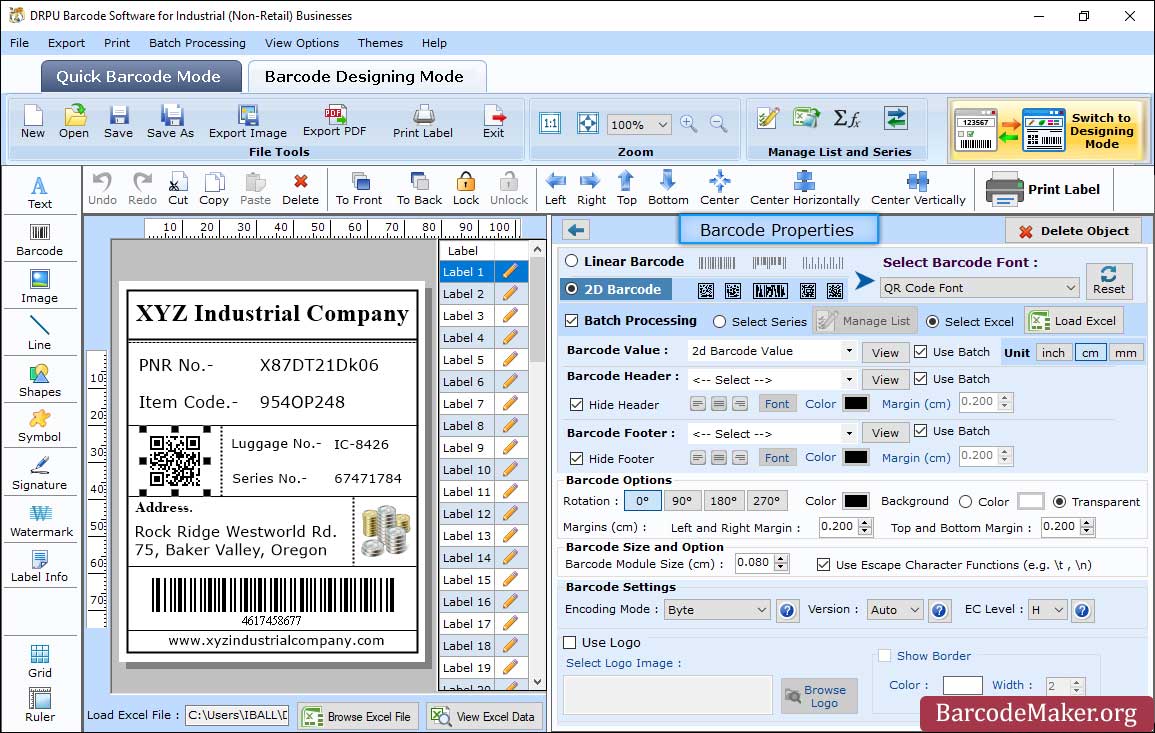Image resolution: width=1155 pixels, height=733 pixels.
Task: Switch to Quick Barcode Mode tab
Action: (x=139, y=77)
